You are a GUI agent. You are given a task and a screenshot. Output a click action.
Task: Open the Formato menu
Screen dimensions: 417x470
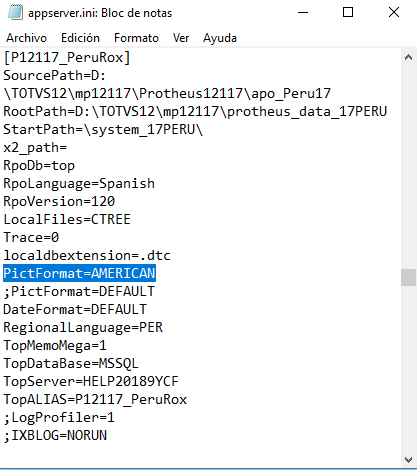click(x=136, y=38)
